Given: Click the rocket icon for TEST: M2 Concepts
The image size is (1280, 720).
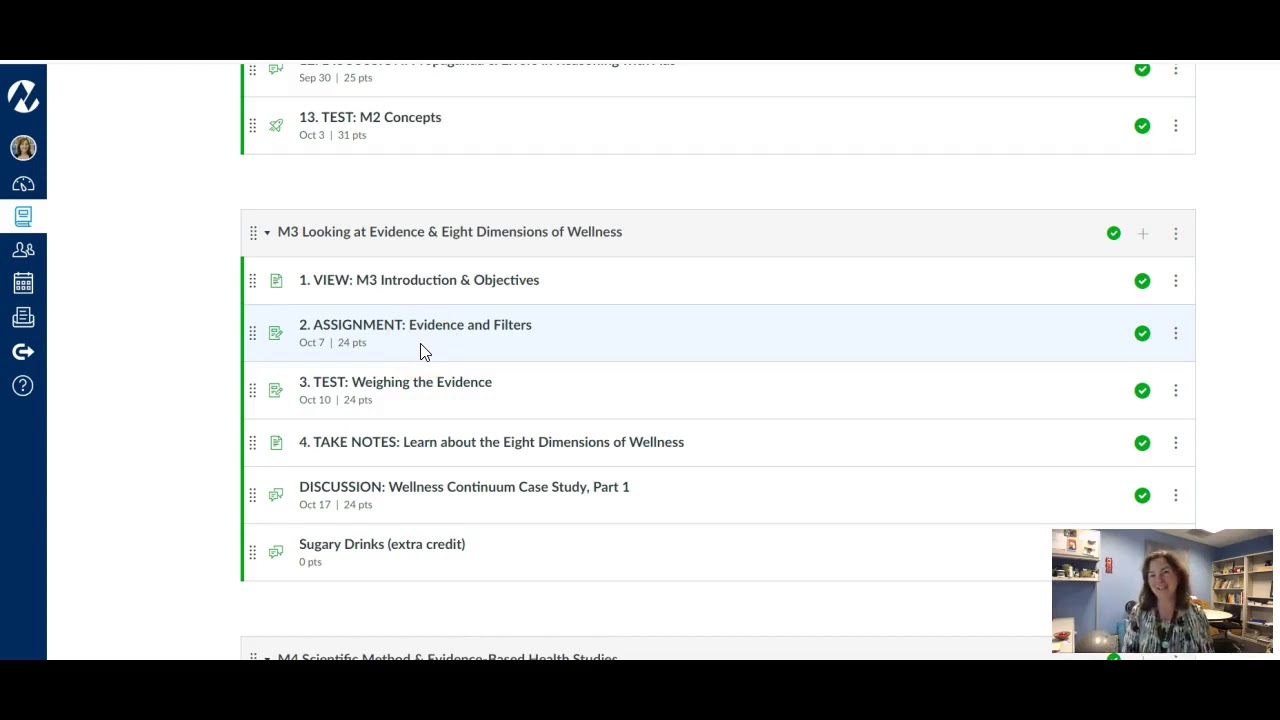Looking at the screenshot, I should pos(276,126).
